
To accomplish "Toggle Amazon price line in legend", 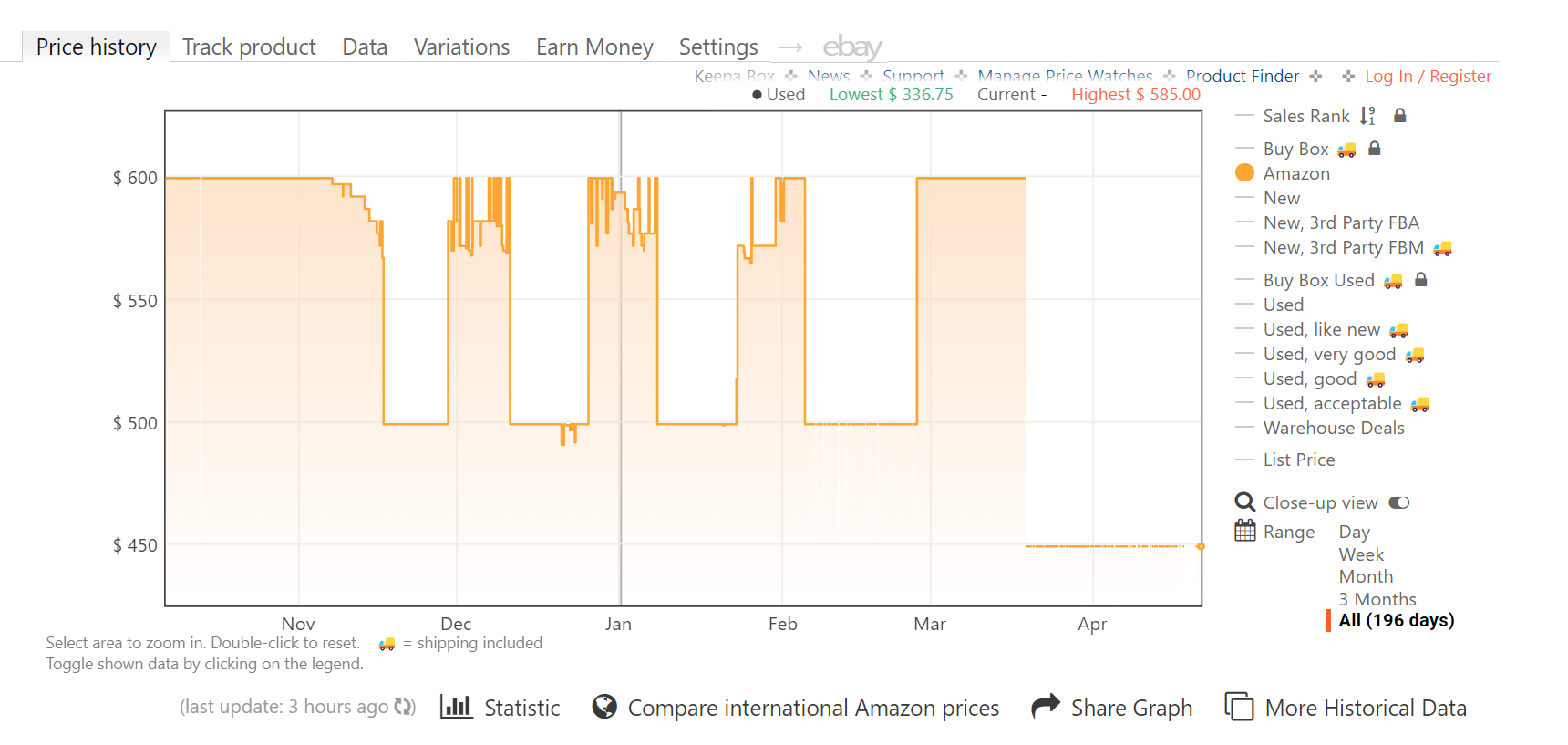I will (x=1295, y=173).
